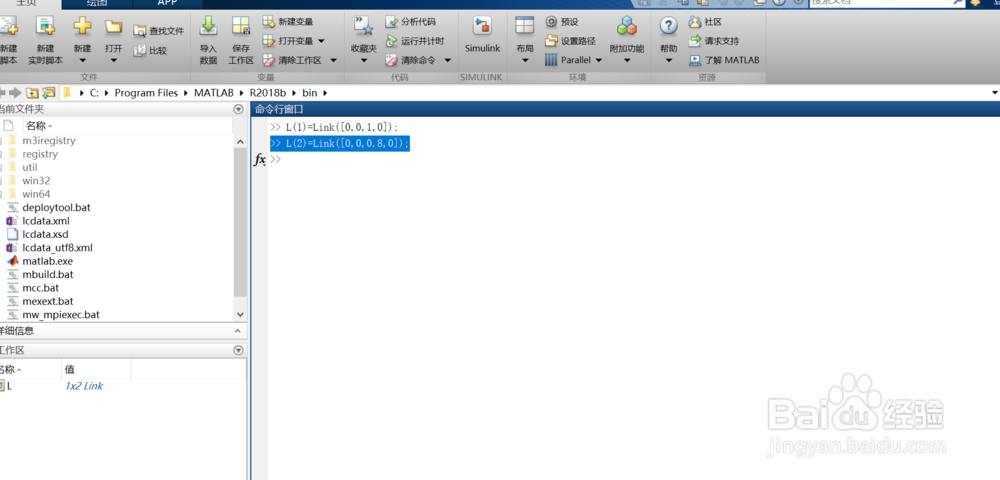Image resolution: width=1000 pixels, height=480 pixels.
Task: Click 新建变量 (New Variable)
Action: pos(288,22)
